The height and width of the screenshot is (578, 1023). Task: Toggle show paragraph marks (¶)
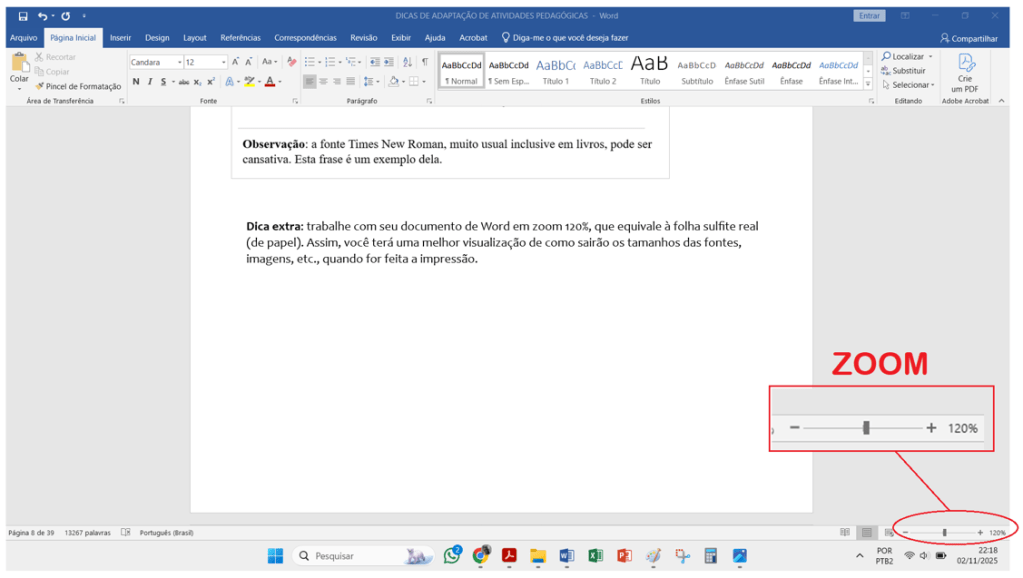pyautogui.click(x=425, y=62)
